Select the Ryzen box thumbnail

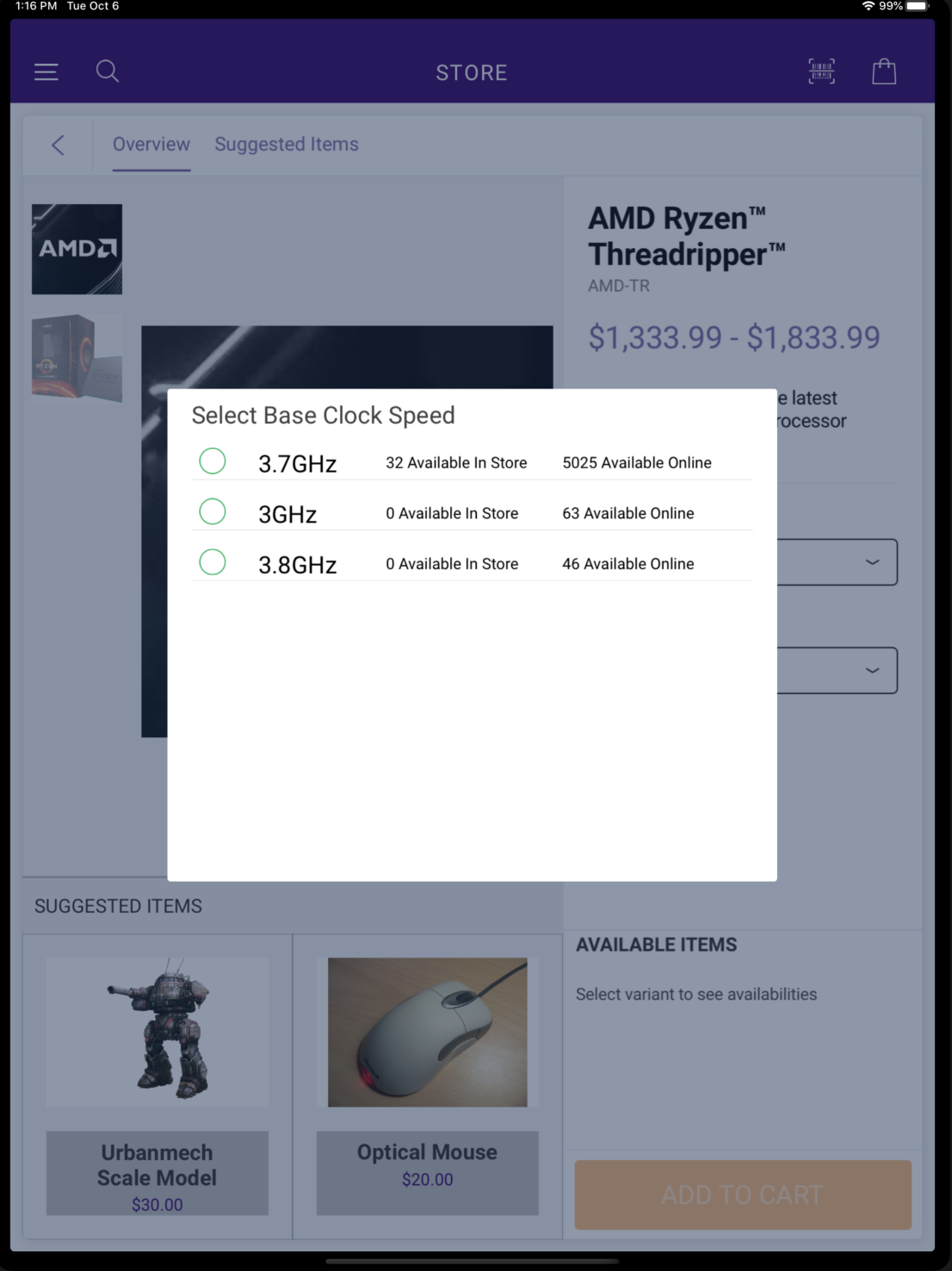pos(77,358)
